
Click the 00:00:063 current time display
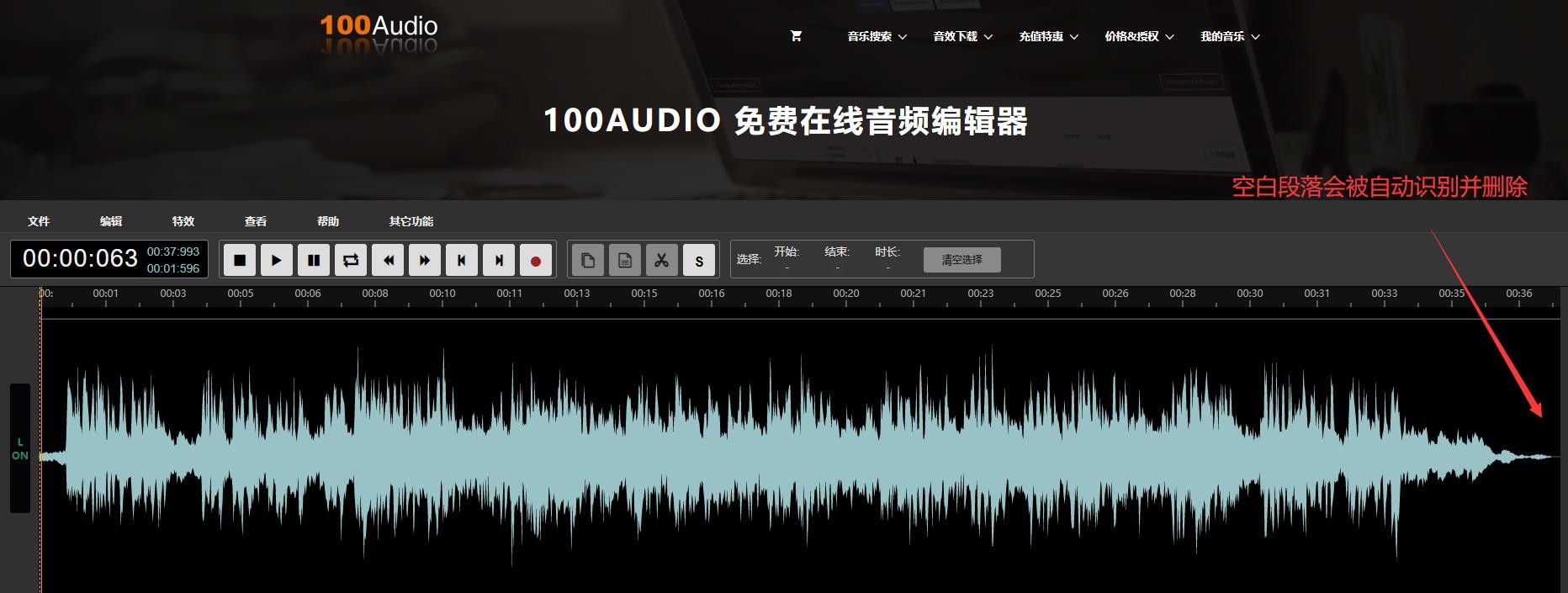(x=80, y=258)
